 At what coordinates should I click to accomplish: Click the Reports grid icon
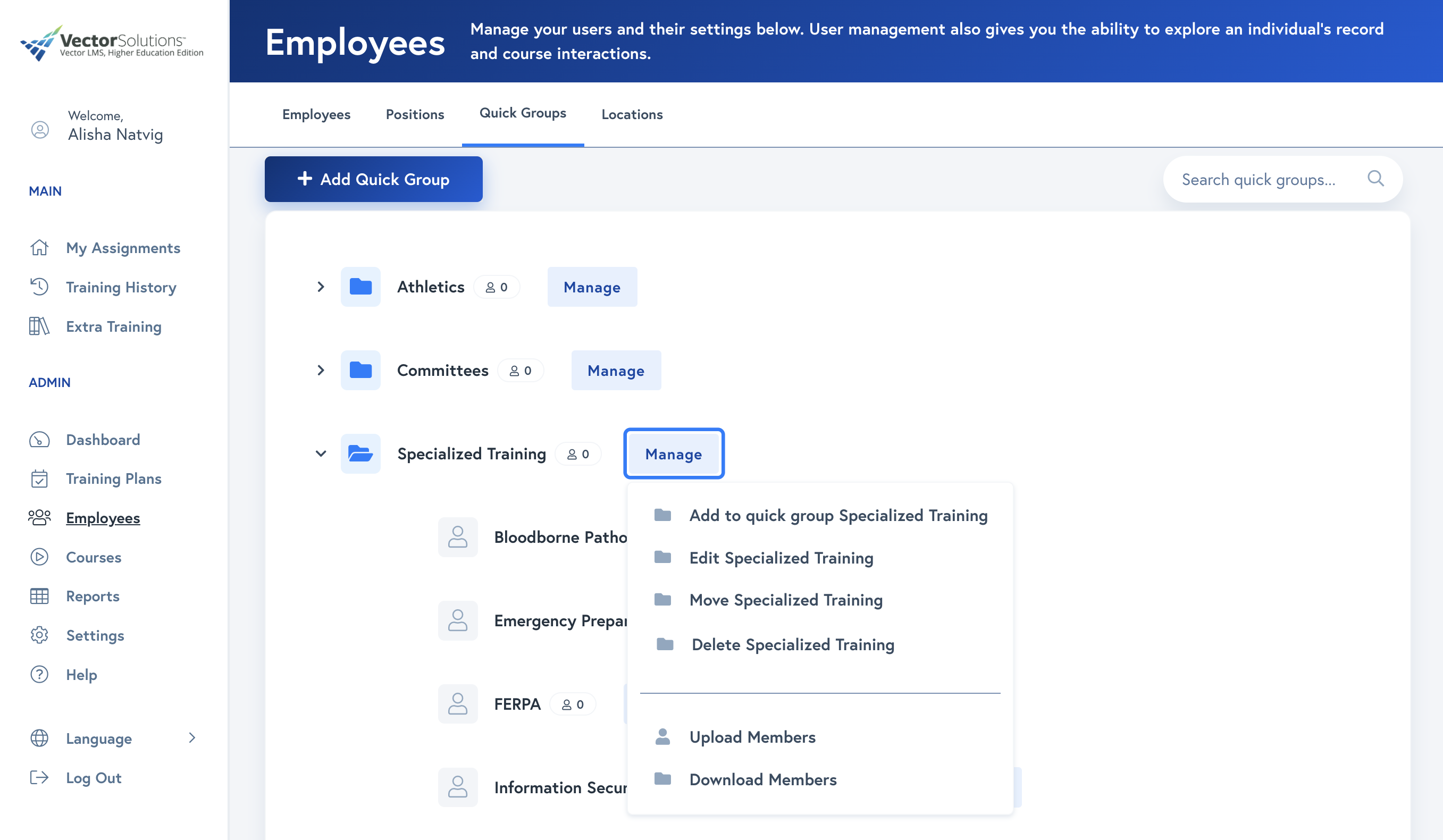(39, 595)
